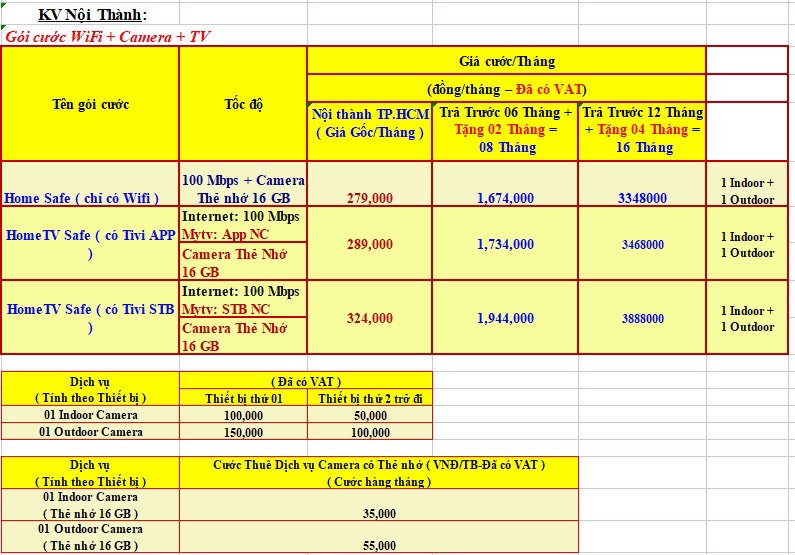
Task: Select 'Camera Thẻ Nhớ 16 GB' in Tivi STB row
Action: click(243, 336)
